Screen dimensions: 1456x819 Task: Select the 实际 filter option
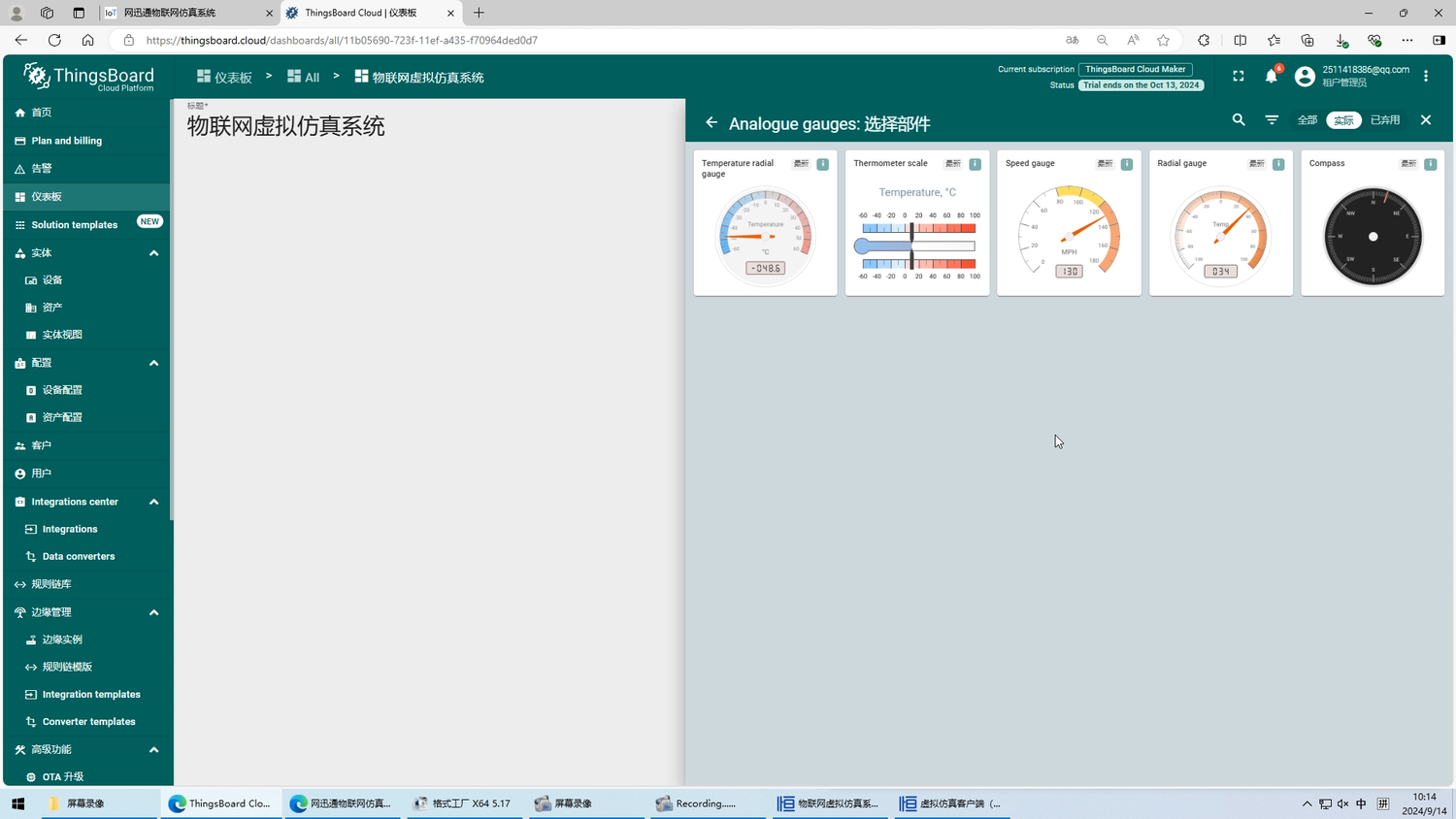coord(1343,120)
